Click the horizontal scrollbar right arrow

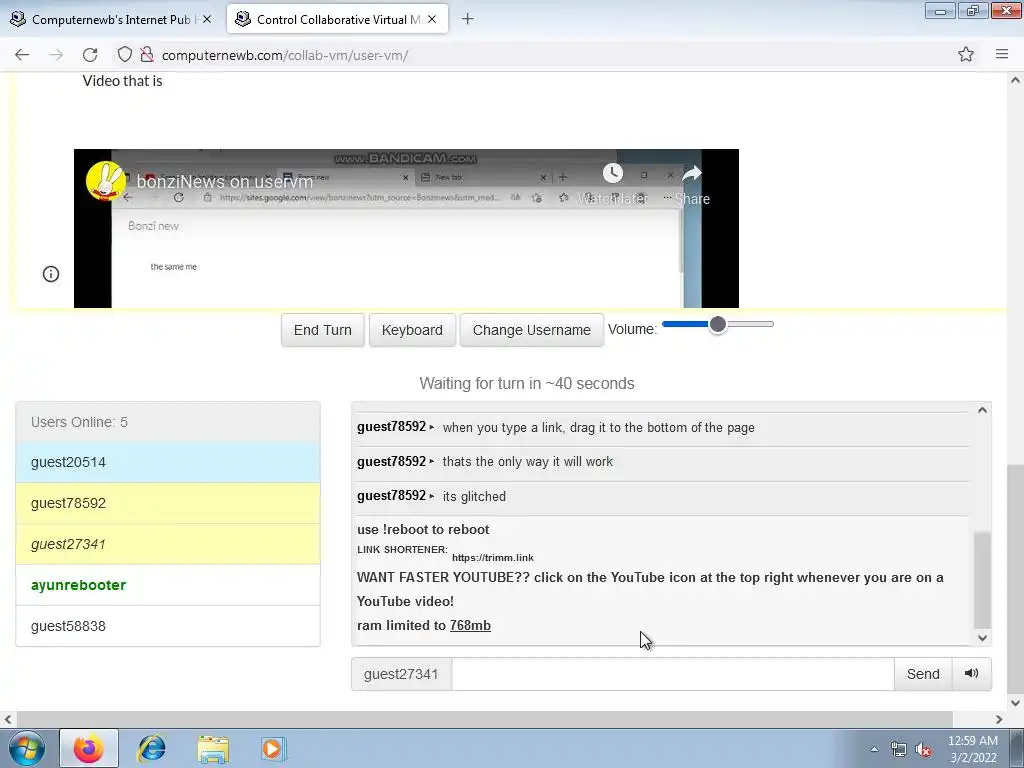[999, 720]
